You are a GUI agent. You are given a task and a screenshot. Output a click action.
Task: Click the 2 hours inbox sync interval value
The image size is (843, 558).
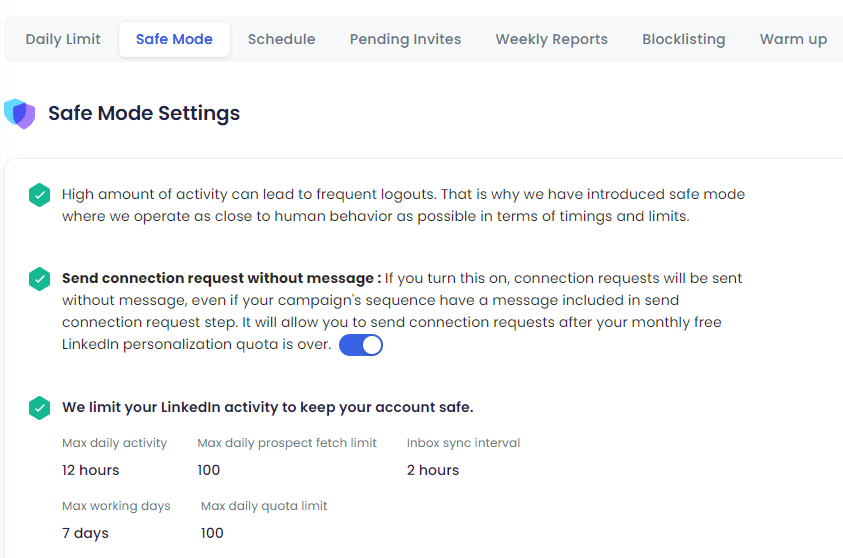pyautogui.click(x=433, y=470)
